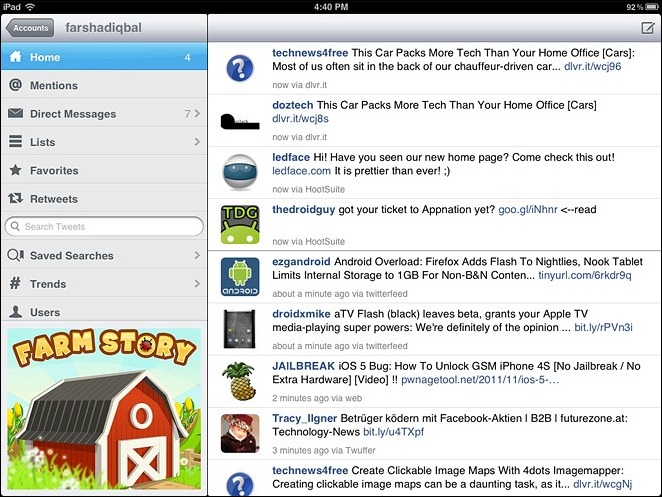This screenshot has height=497, width=662.
Task: Open the compose tweet icon
Action: point(648,28)
